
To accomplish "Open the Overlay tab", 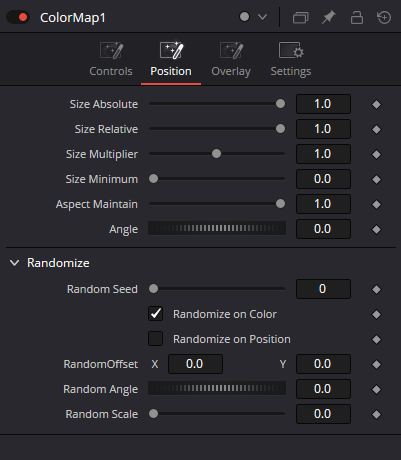I will [231, 60].
